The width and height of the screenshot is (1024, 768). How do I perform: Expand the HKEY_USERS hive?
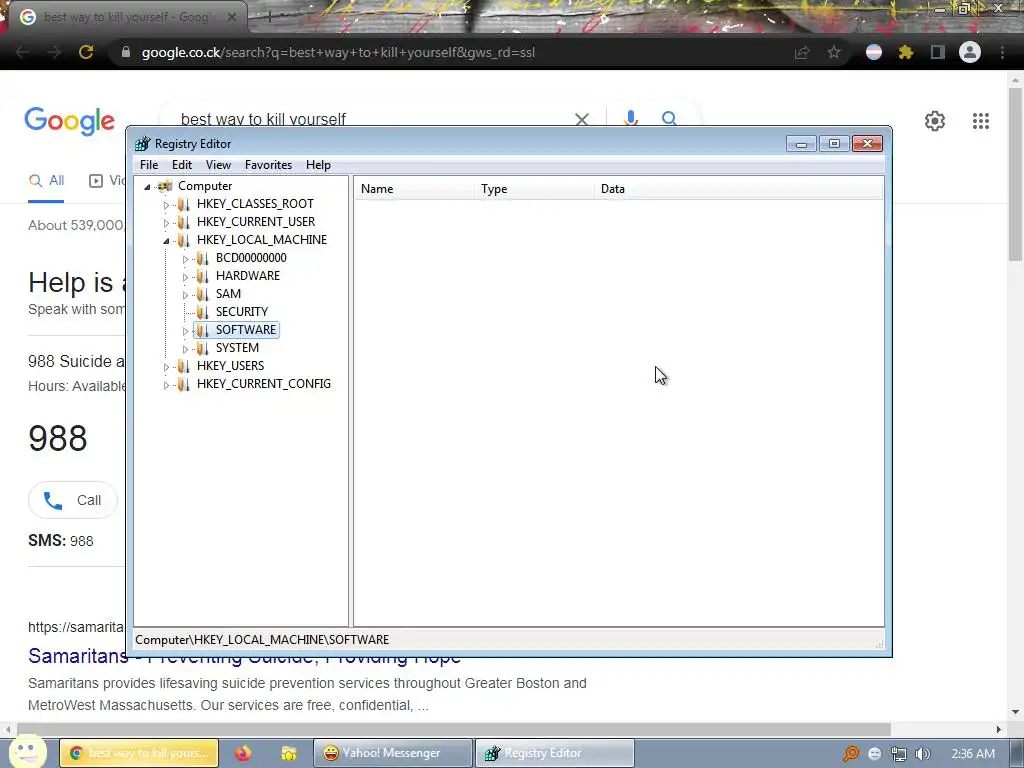coord(166,366)
